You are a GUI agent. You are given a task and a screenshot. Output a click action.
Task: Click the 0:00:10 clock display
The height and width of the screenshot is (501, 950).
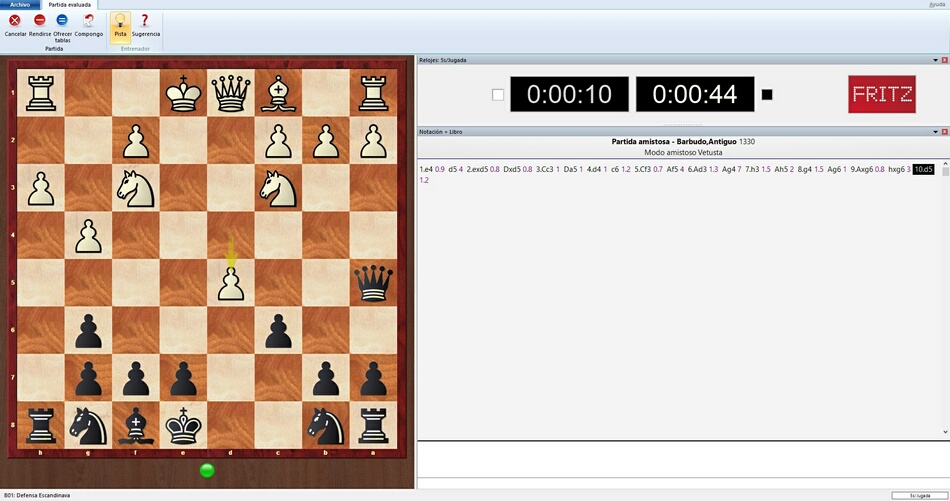(570, 94)
